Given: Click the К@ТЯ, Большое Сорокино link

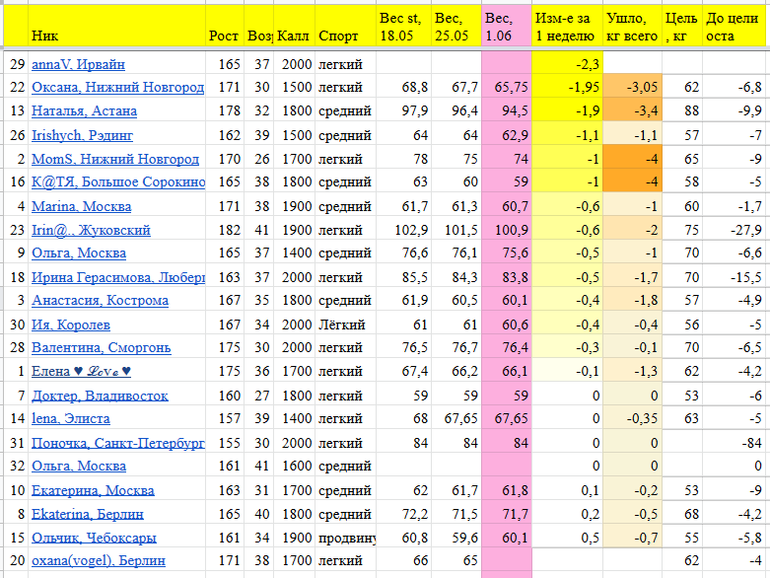Looking at the screenshot, I should 118,182.
